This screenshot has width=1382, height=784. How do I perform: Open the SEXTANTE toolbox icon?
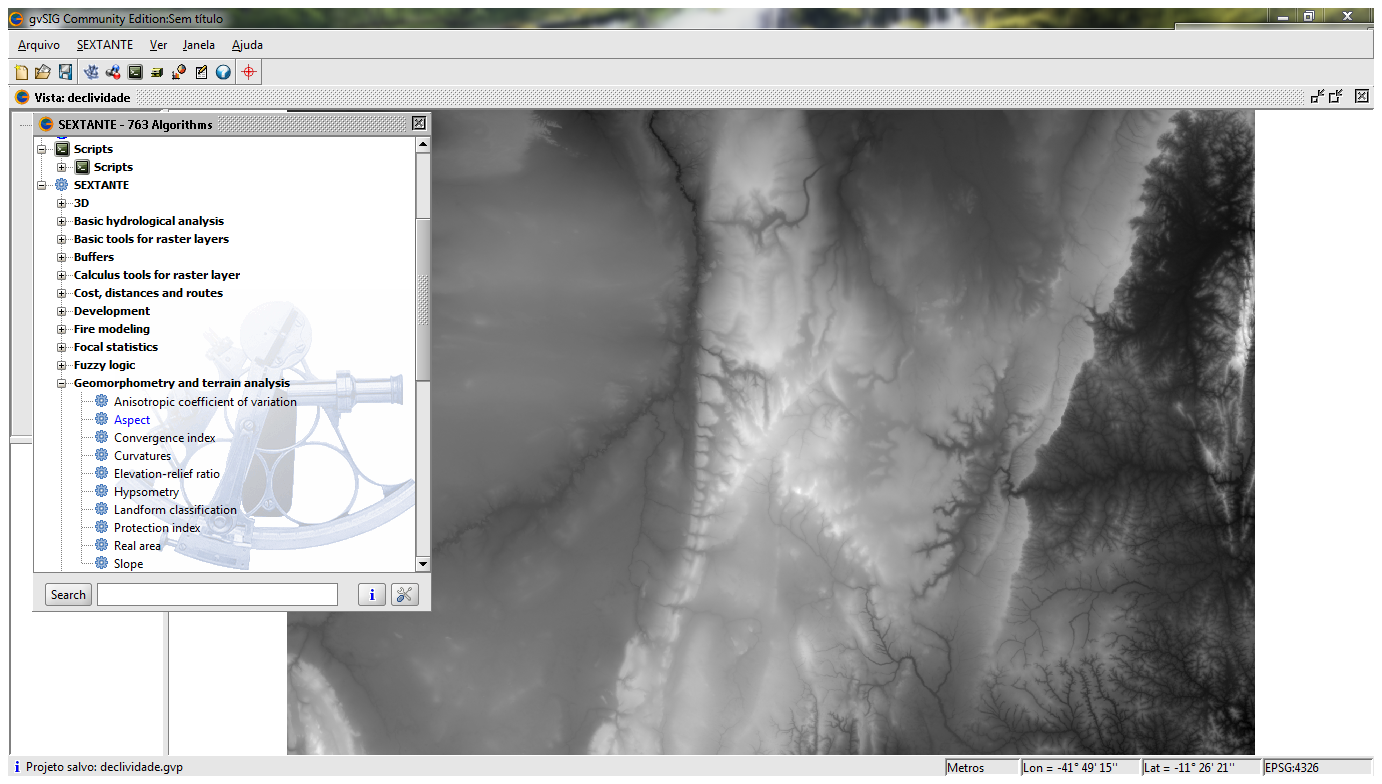point(92,72)
